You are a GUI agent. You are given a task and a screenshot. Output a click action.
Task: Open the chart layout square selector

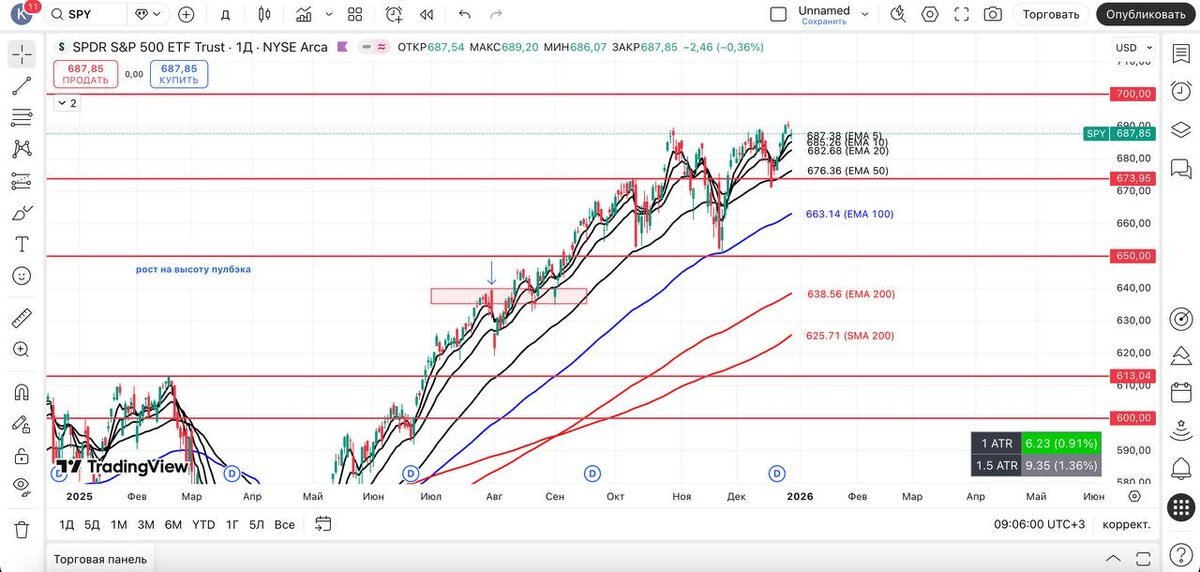[778, 14]
